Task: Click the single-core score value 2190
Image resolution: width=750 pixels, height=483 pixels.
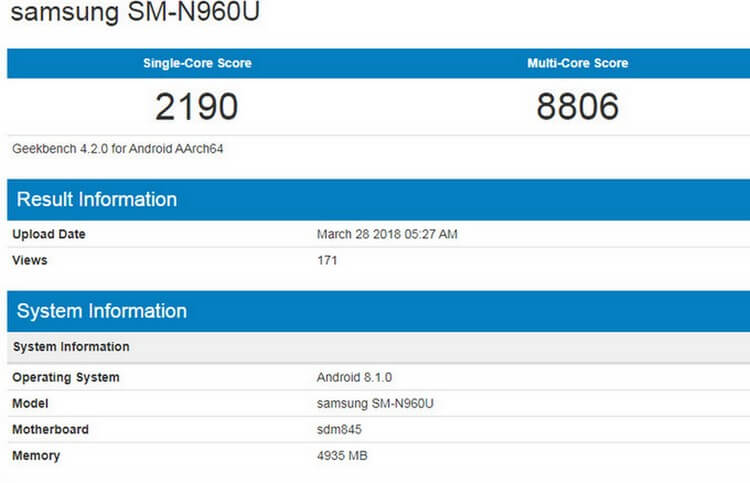Action: [x=197, y=106]
